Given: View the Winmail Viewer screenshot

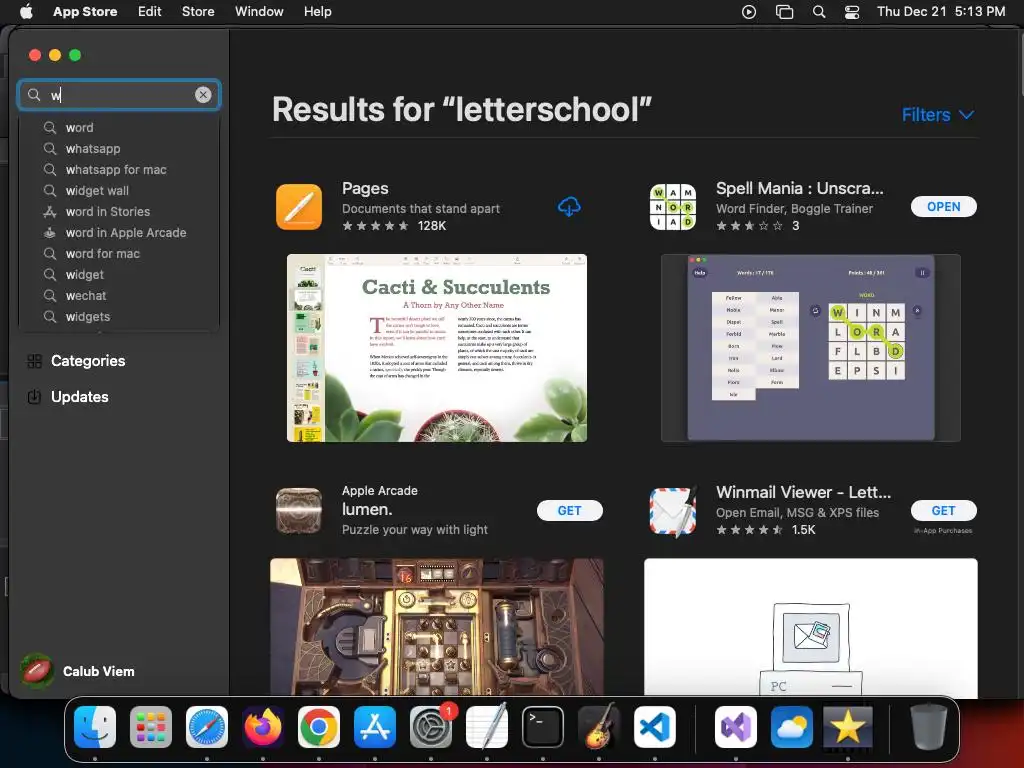Looking at the screenshot, I should click(810, 626).
